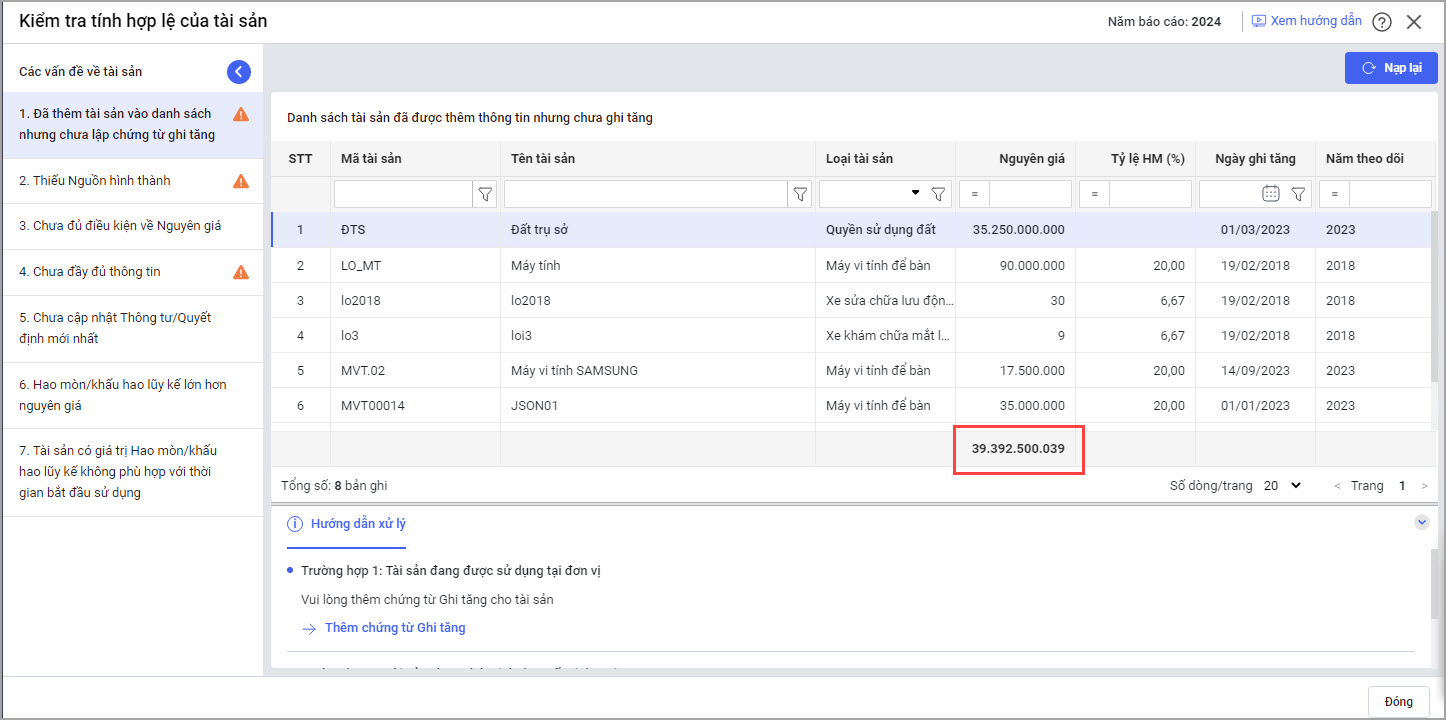The image size is (1446, 720).
Task: Collapse the asset issues sidebar panel
Action: point(238,71)
